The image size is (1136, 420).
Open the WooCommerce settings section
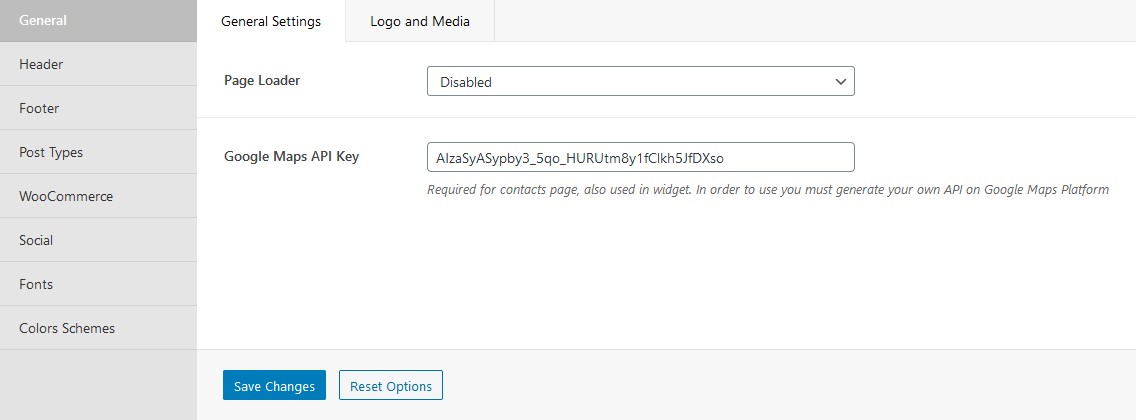coord(98,196)
